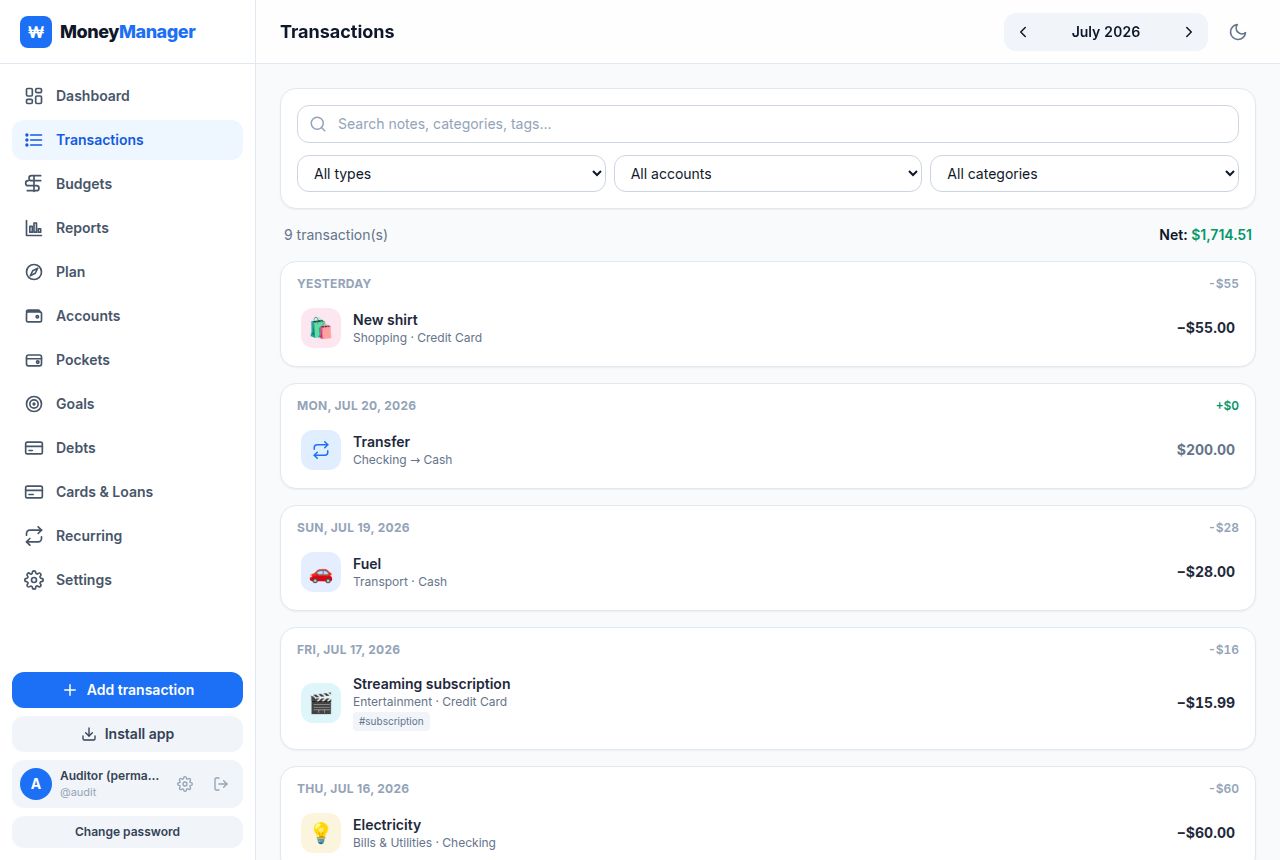Open the All categories dropdown

click(x=1084, y=174)
